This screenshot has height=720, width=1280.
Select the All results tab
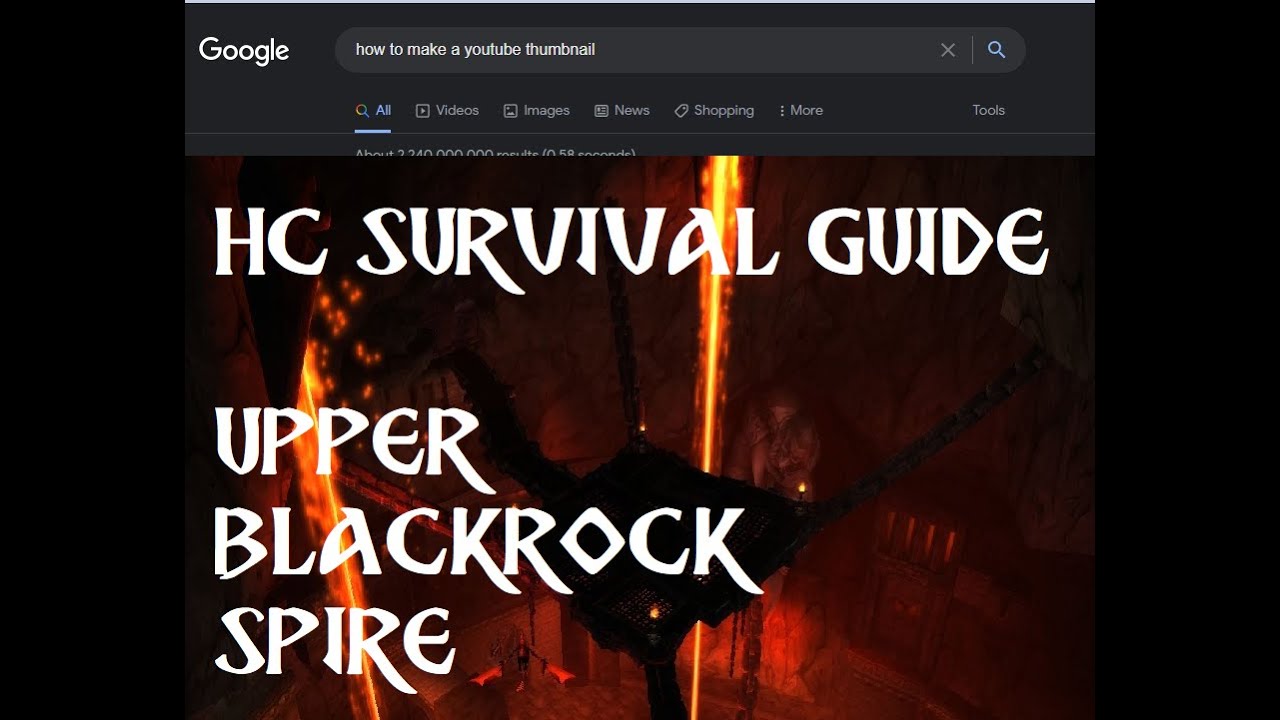(x=373, y=111)
